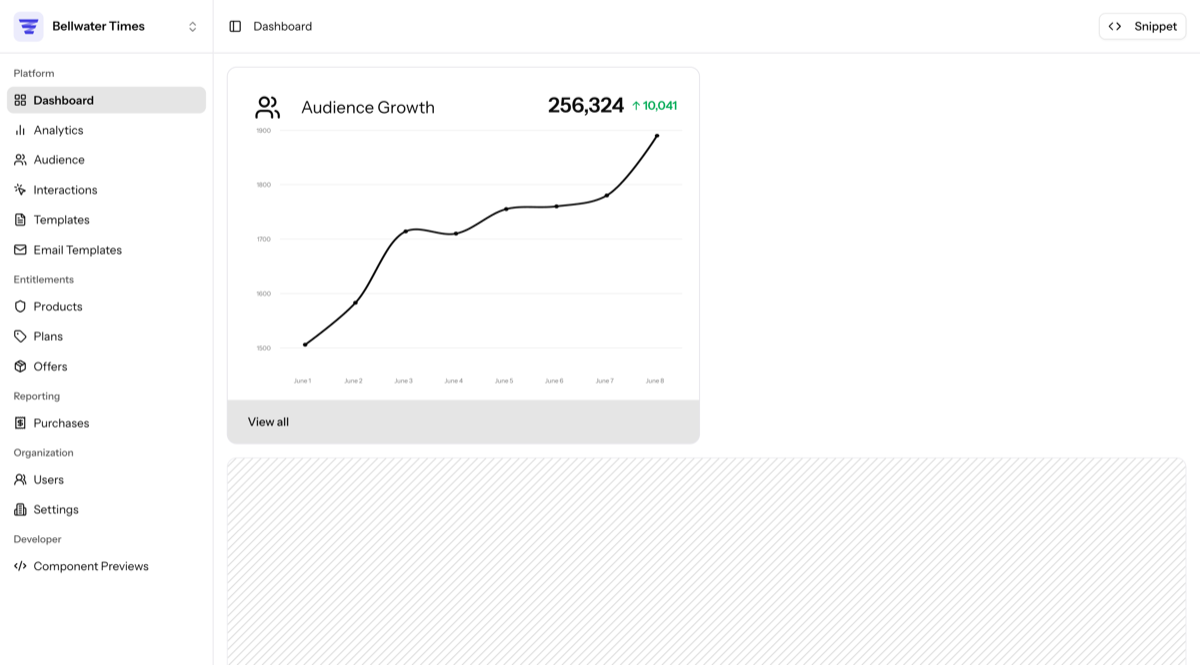Click the Platform section heading

pyautogui.click(x=34, y=73)
